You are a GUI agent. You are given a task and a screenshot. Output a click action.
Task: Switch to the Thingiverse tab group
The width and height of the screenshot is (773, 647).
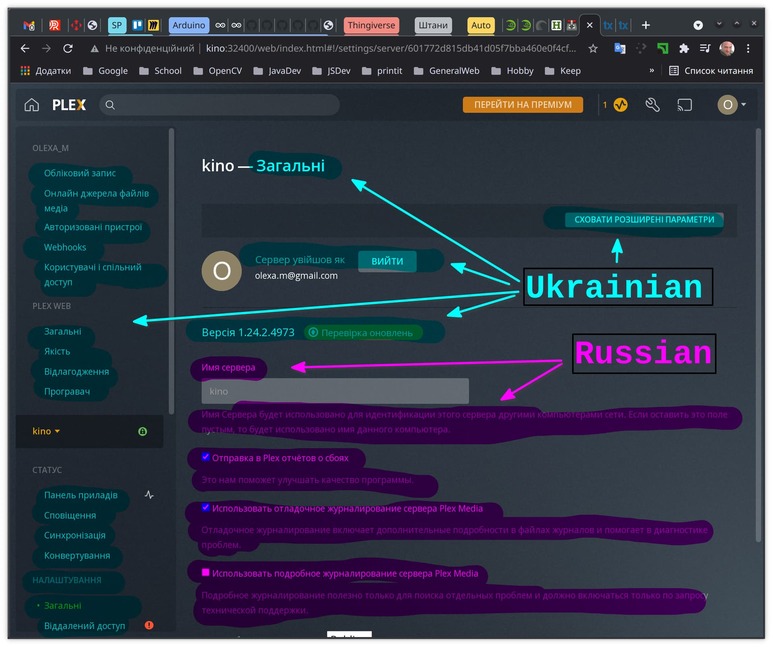point(371,25)
